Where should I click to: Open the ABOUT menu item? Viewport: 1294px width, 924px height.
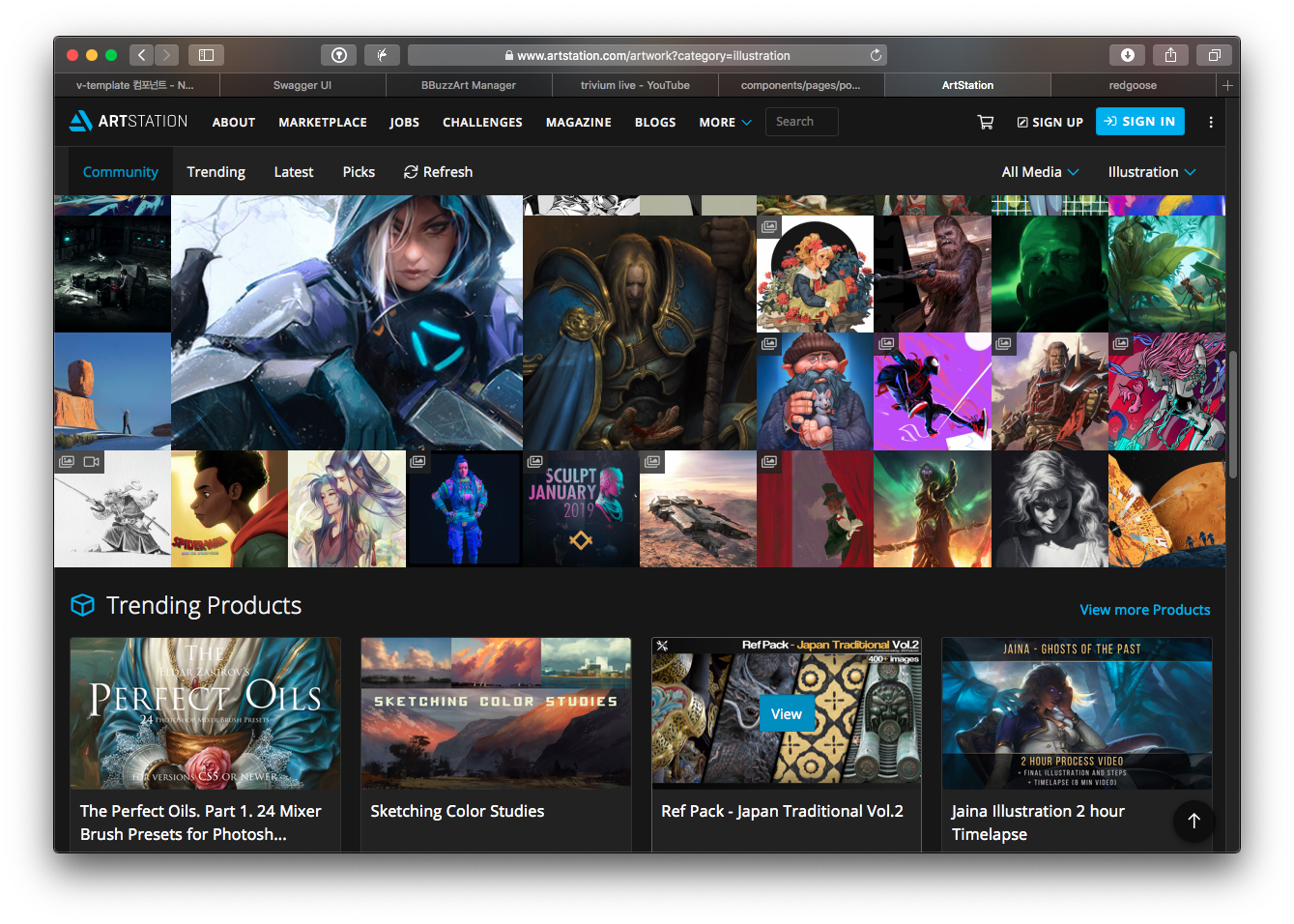point(234,123)
